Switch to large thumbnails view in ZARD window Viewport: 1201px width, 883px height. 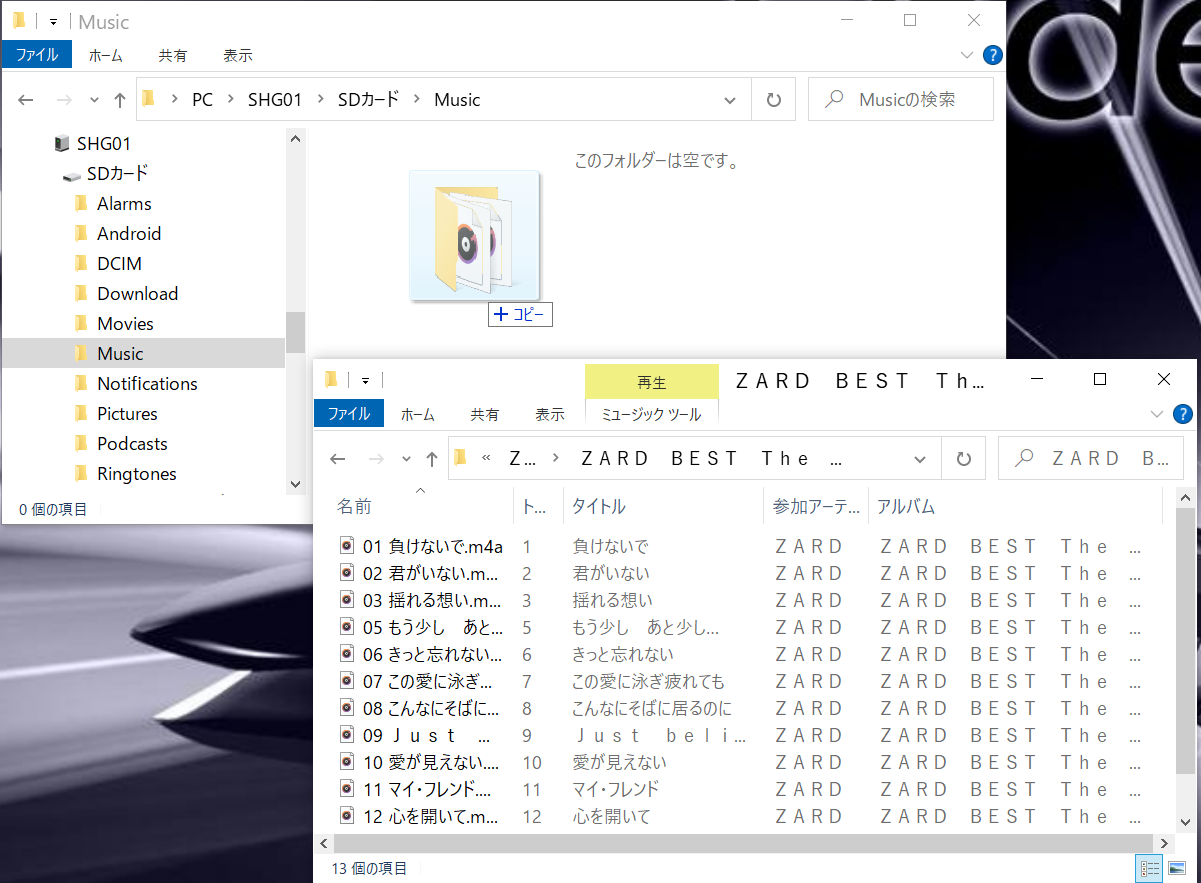(x=1176, y=869)
